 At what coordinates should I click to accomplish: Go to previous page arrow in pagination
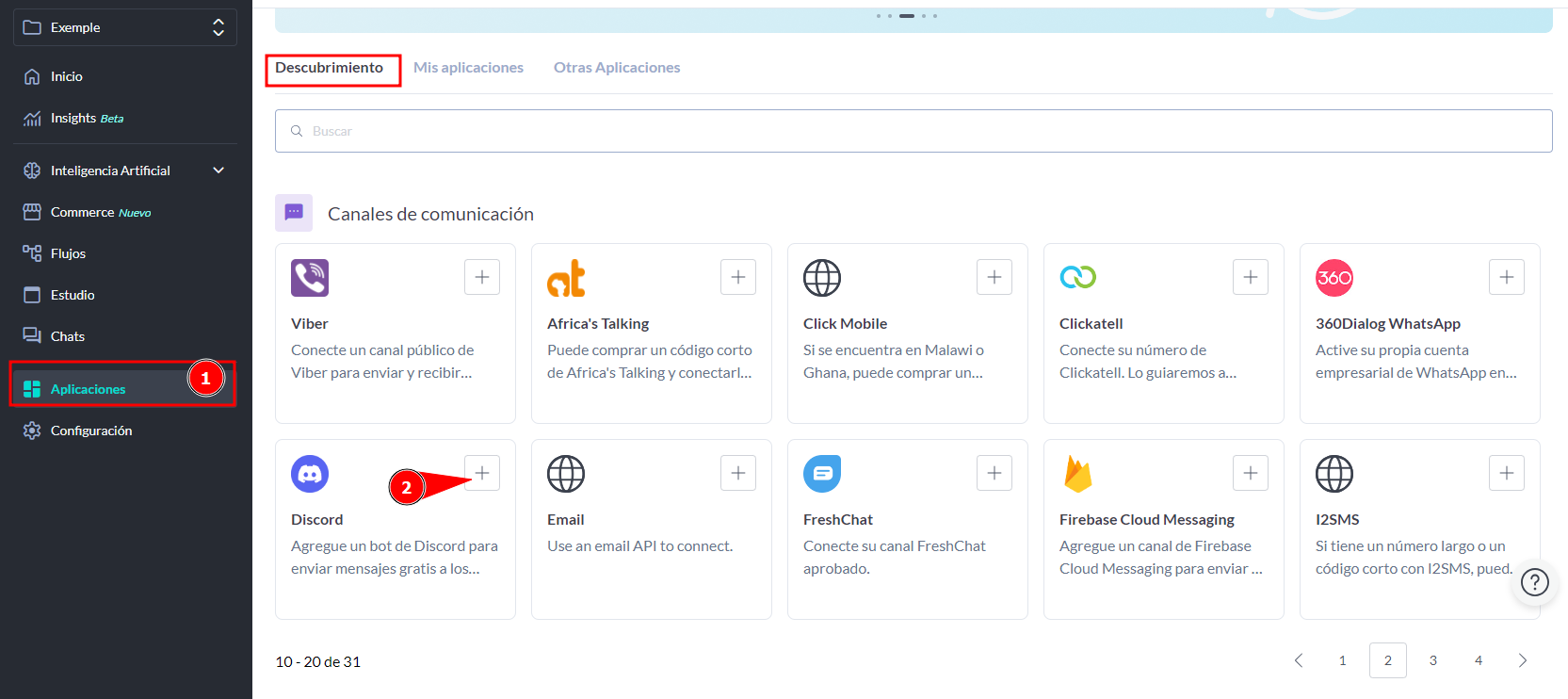(x=1299, y=660)
